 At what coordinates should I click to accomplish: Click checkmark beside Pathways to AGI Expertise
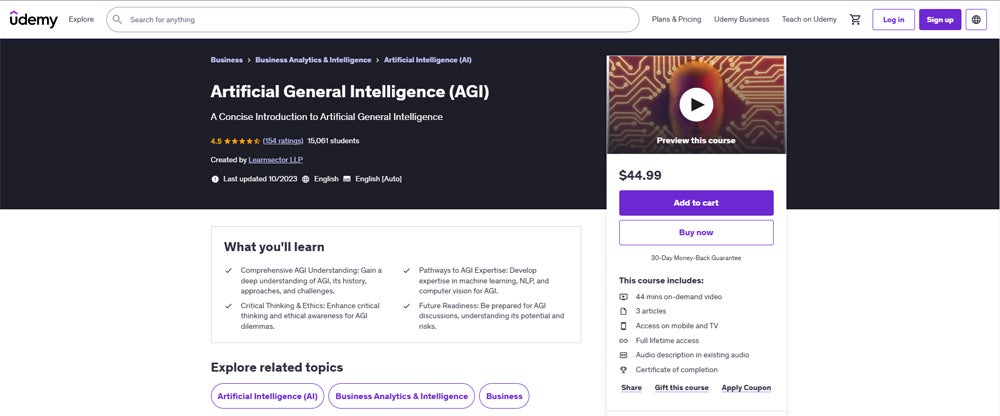click(x=406, y=271)
